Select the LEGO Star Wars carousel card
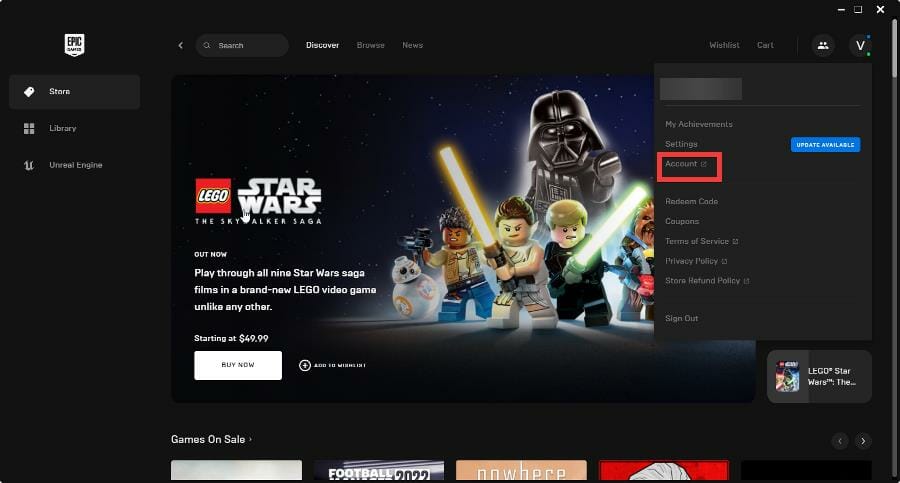 [x=819, y=376]
